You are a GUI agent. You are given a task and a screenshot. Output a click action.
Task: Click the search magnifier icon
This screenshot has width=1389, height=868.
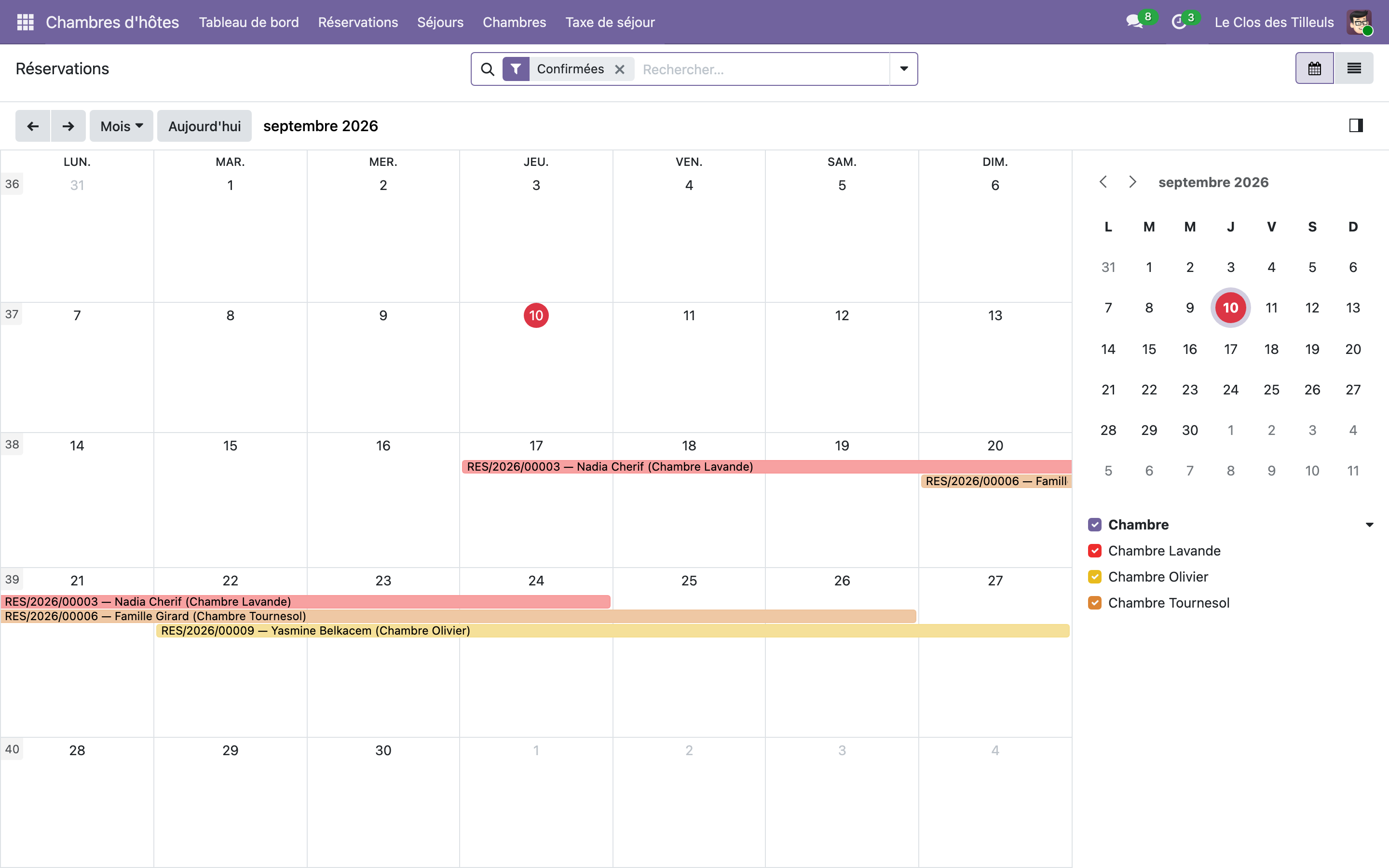487,69
